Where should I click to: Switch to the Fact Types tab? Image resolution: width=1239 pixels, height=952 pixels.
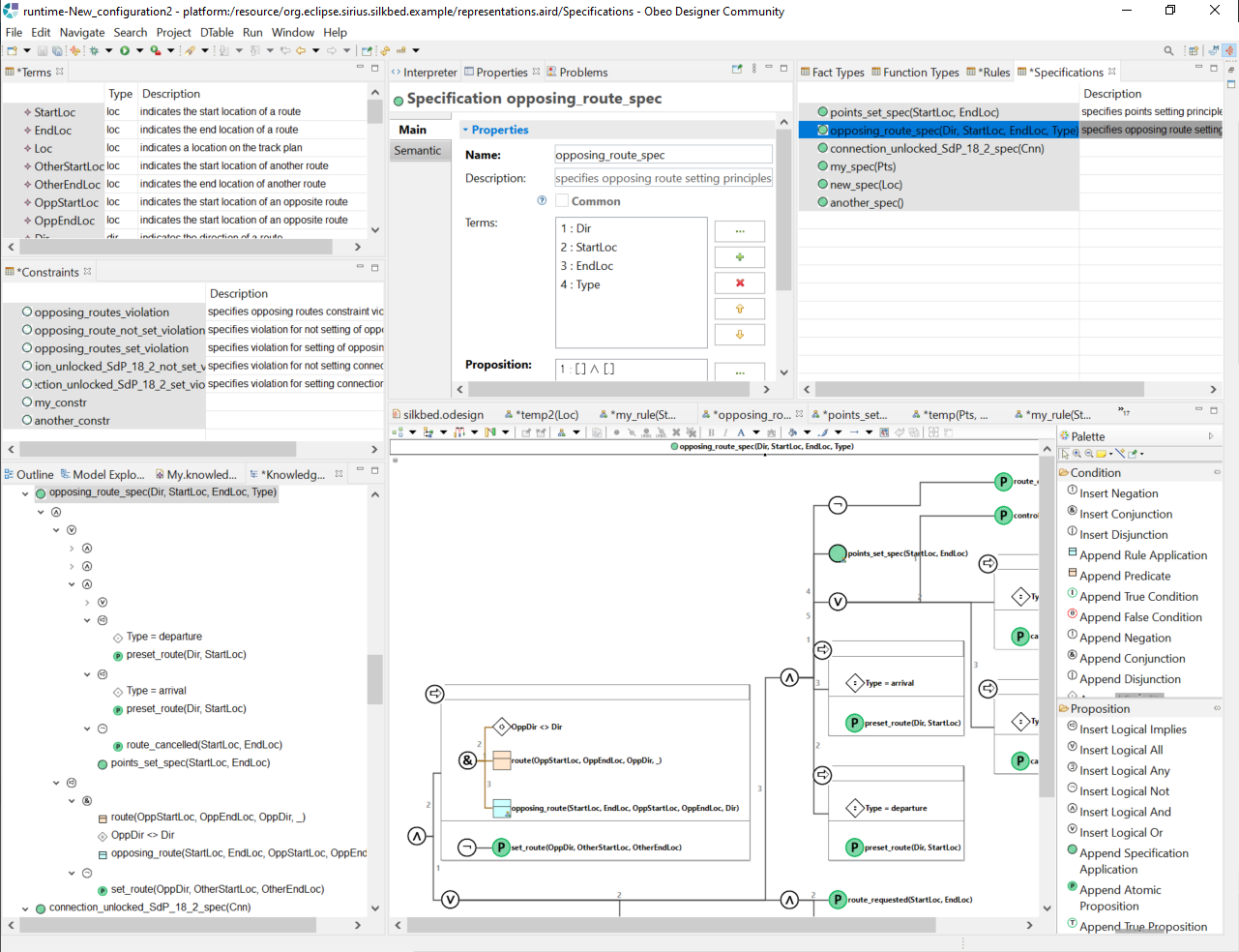click(x=832, y=73)
